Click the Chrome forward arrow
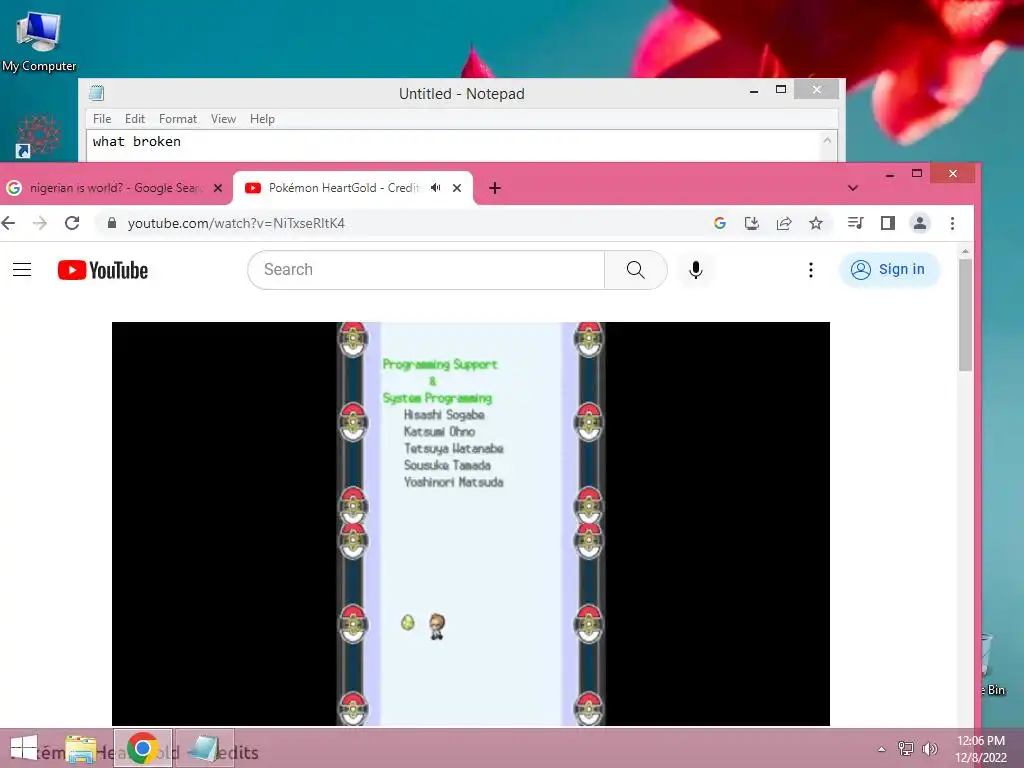This screenshot has width=1024, height=768. [40, 223]
